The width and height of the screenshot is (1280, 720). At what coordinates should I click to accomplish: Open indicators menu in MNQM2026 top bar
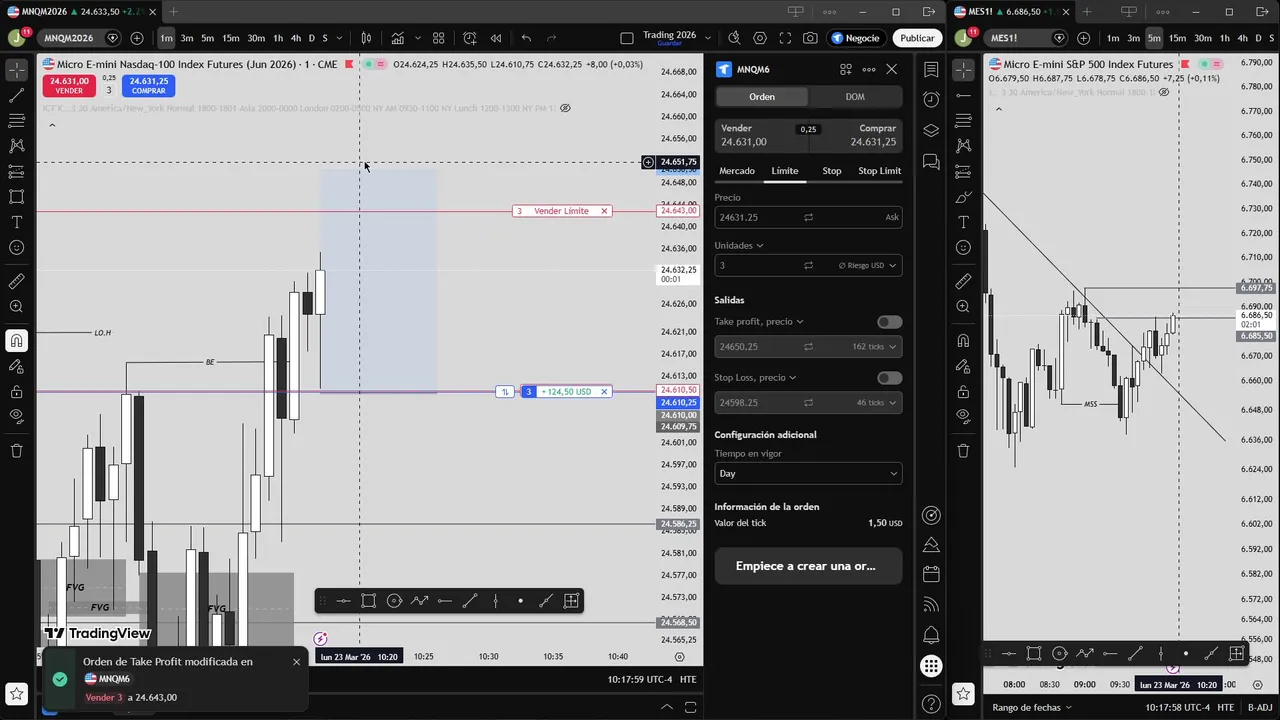pyautogui.click(x=398, y=38)
